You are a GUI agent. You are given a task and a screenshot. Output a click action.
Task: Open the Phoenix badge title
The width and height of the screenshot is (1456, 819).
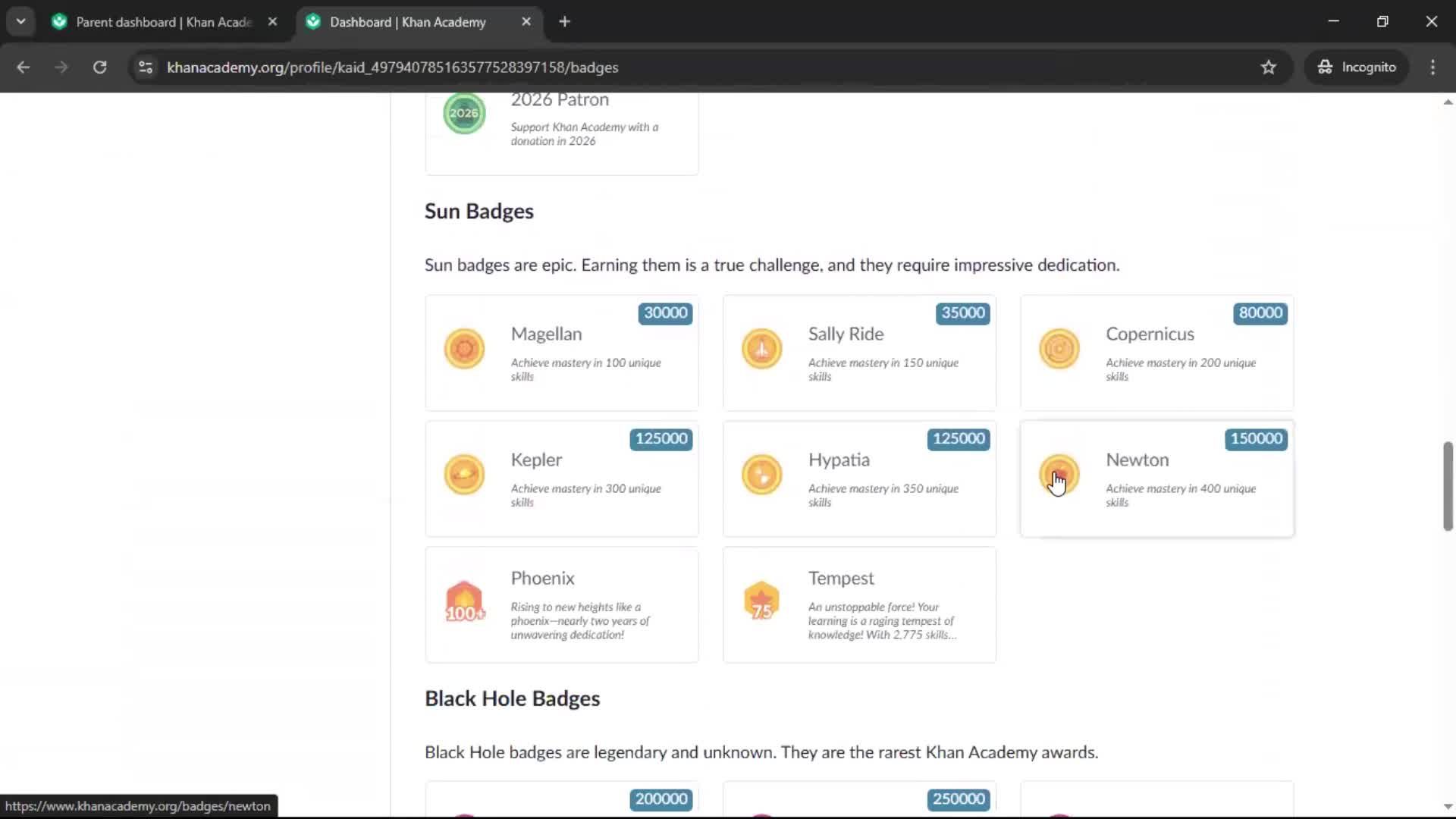[542, 578]
